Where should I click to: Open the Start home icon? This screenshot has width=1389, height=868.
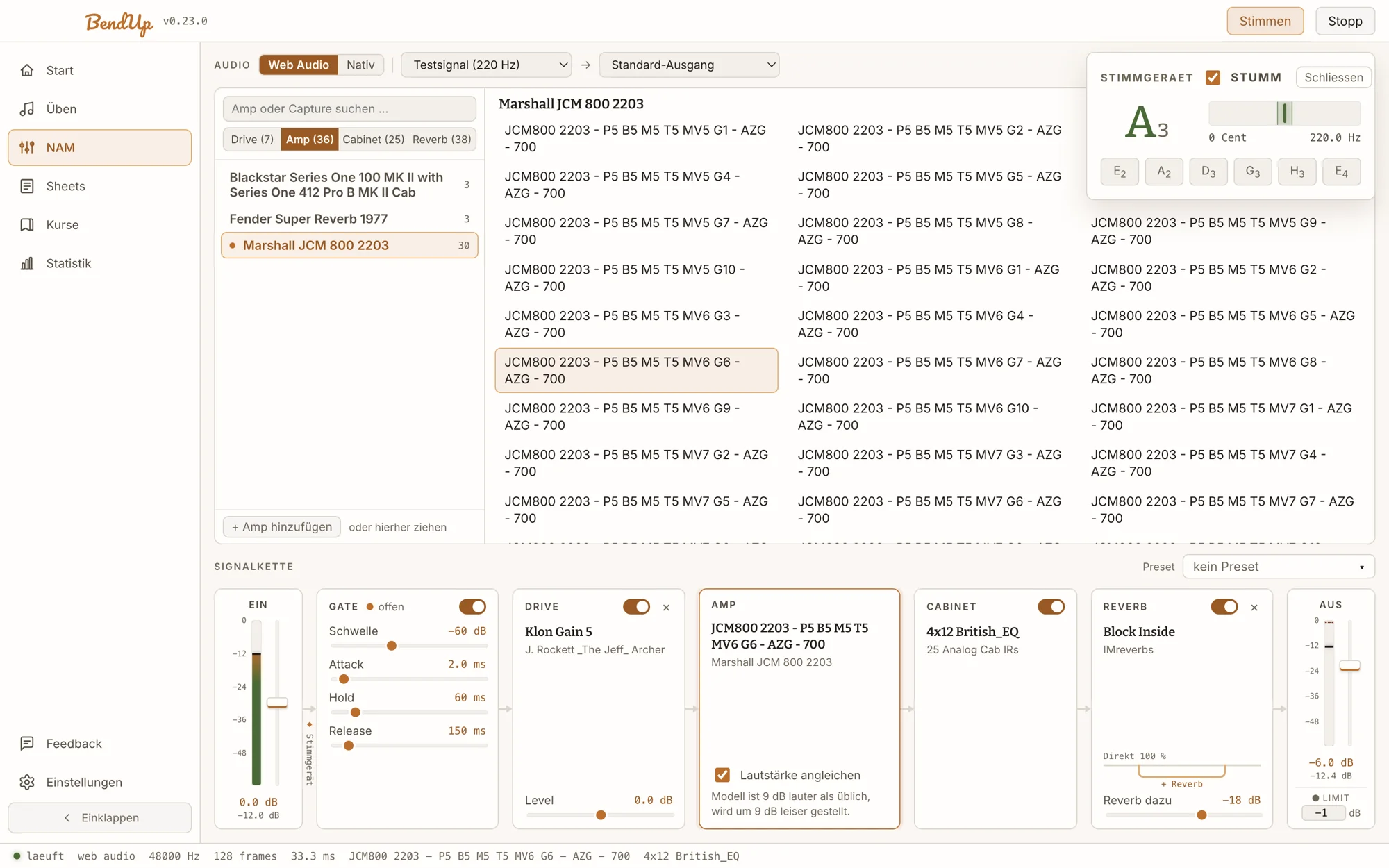tap(27, 70)
